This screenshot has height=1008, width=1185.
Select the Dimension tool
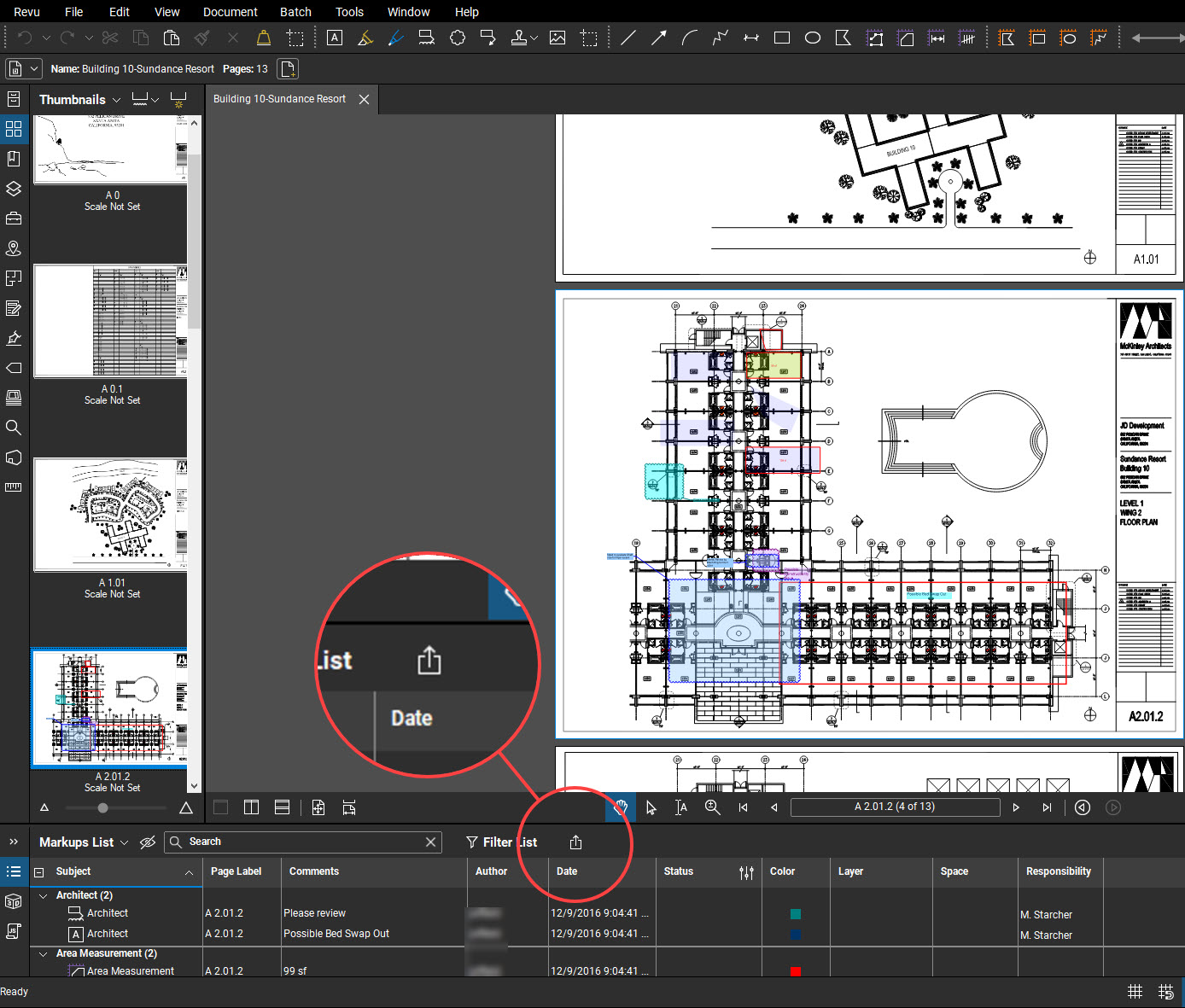point(751,38)
